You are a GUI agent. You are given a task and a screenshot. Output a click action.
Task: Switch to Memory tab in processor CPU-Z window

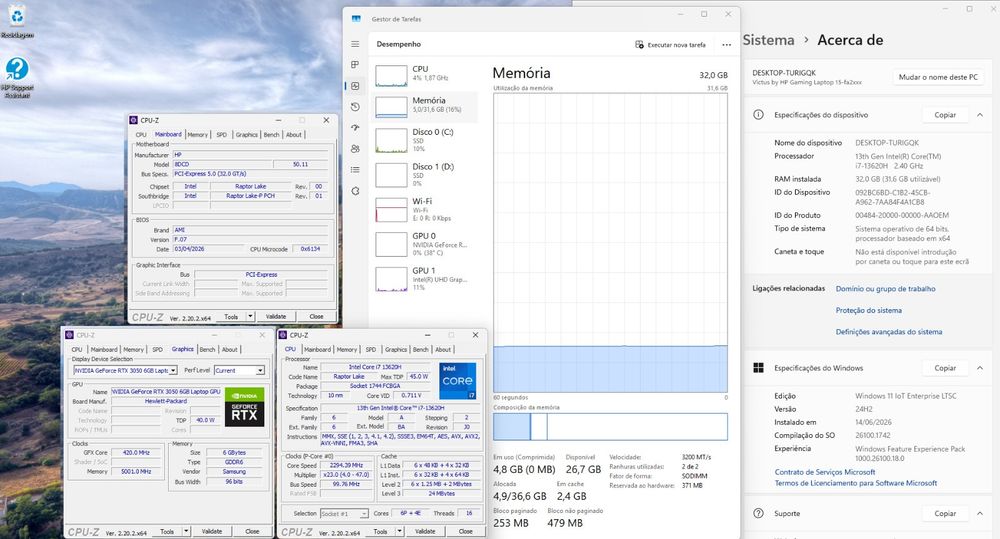point(347,350)
